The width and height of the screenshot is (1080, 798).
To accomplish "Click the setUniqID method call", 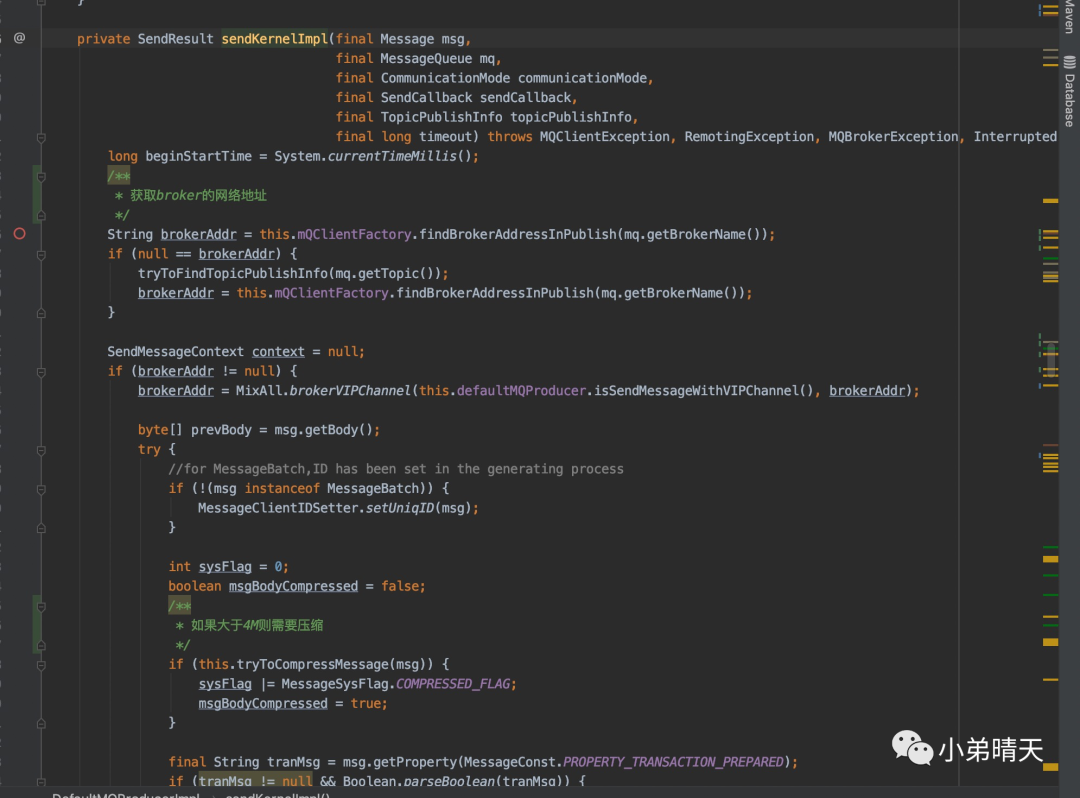I will (400, 508).
